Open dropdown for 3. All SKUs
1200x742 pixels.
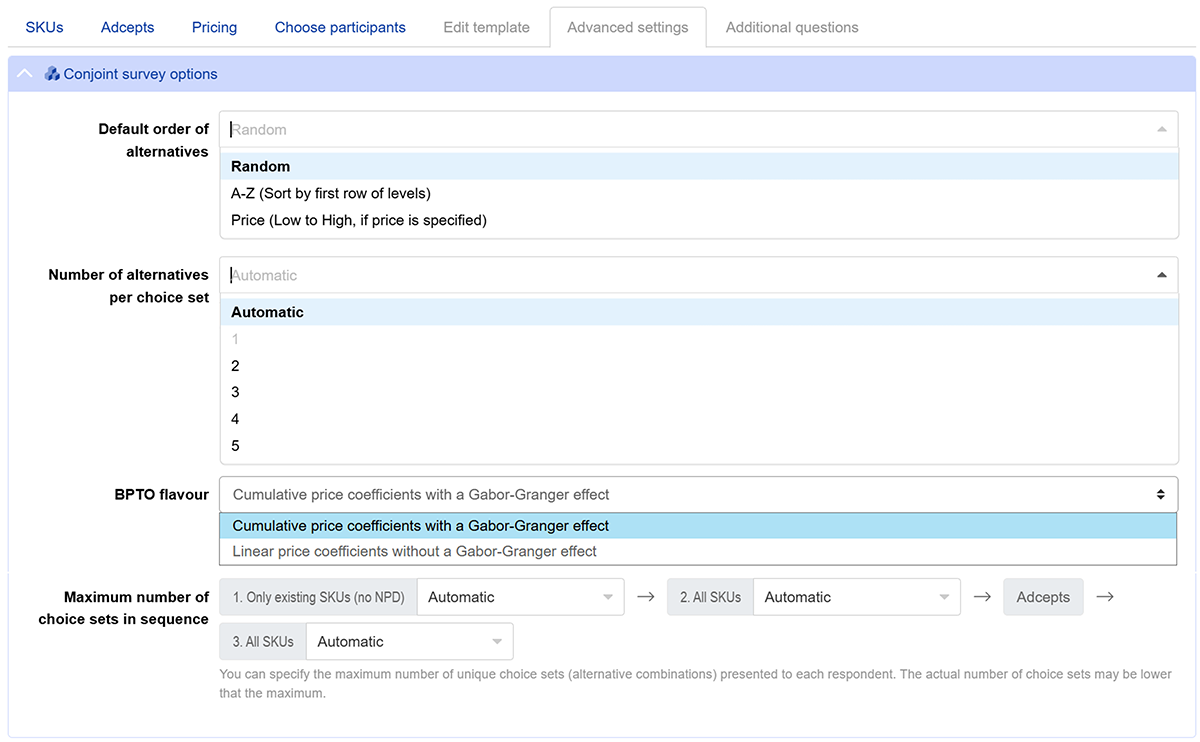coord(409,641)
